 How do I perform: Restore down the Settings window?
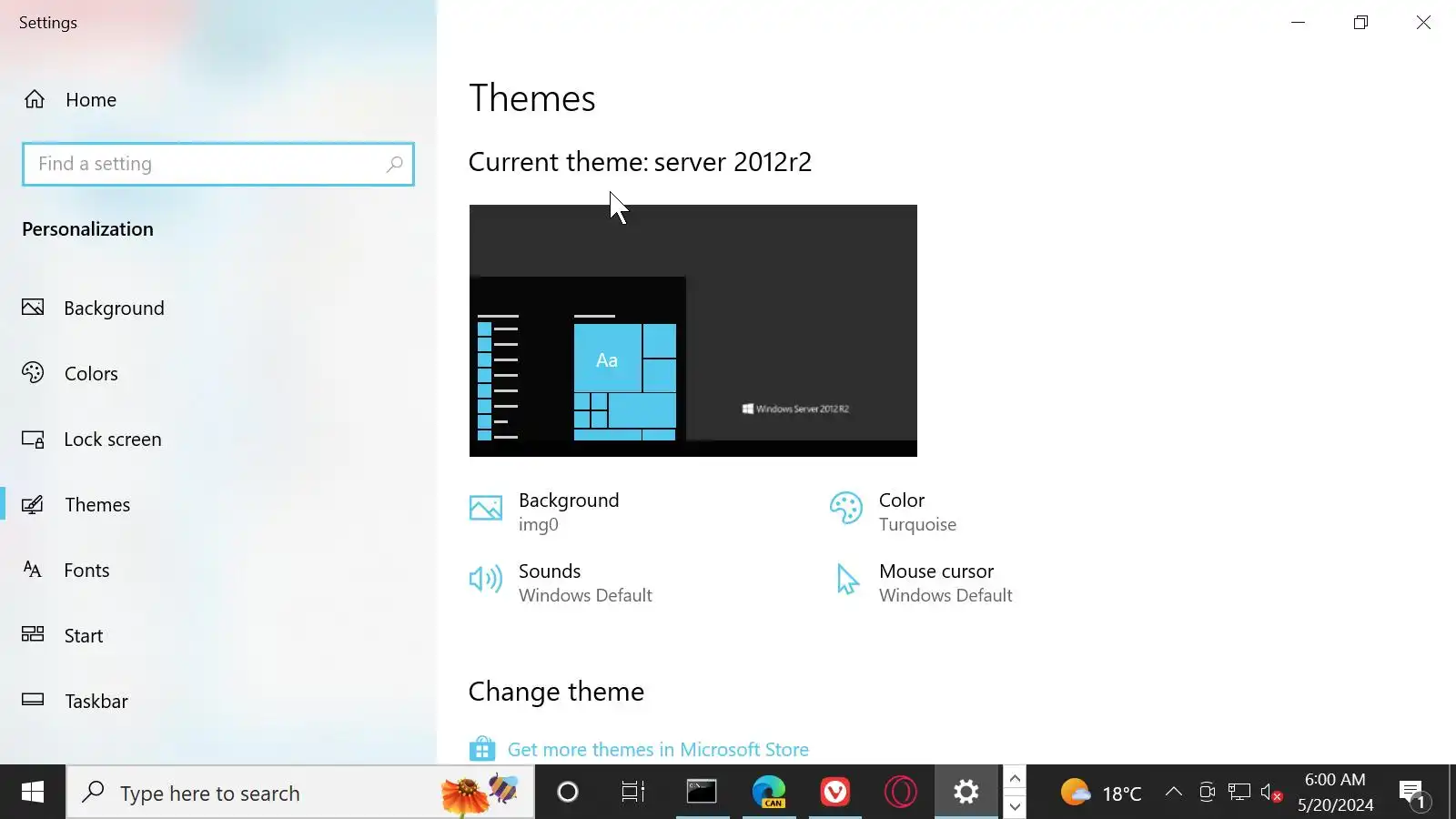(1360, 22)
